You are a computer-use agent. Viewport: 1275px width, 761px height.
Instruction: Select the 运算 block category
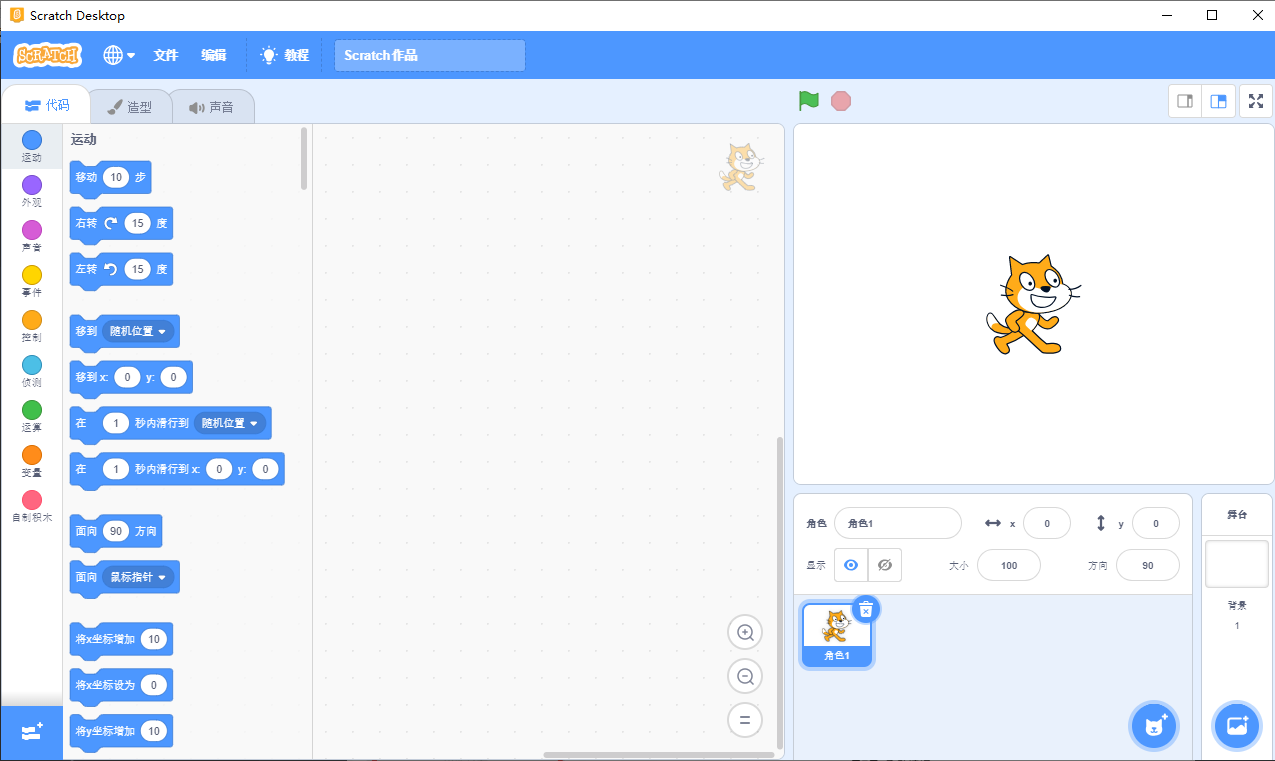(32, 416)
